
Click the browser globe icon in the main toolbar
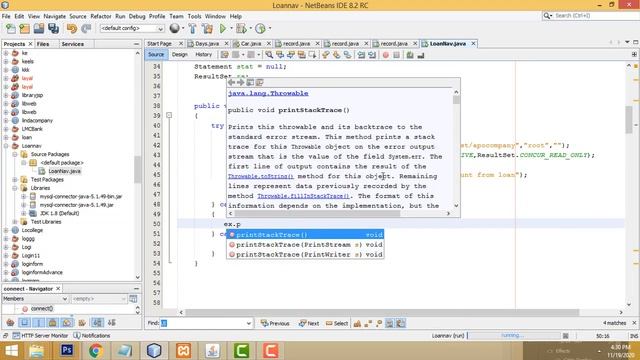click(x=174, y=28)
